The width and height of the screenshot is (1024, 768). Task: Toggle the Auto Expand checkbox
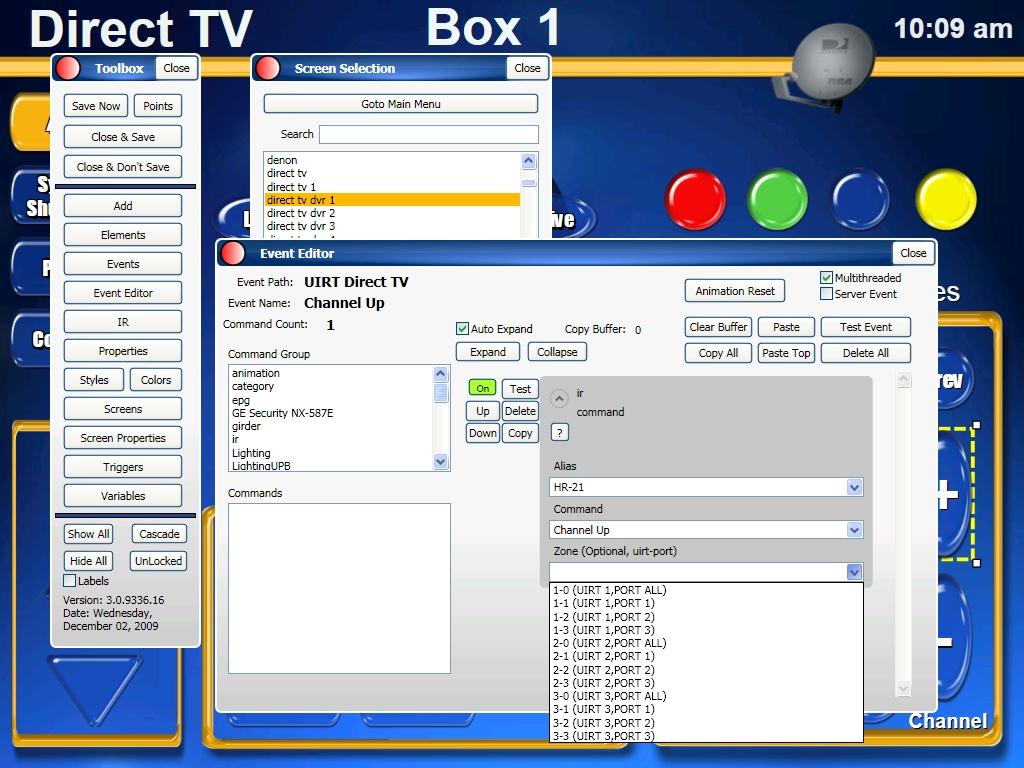pos(462,328)
